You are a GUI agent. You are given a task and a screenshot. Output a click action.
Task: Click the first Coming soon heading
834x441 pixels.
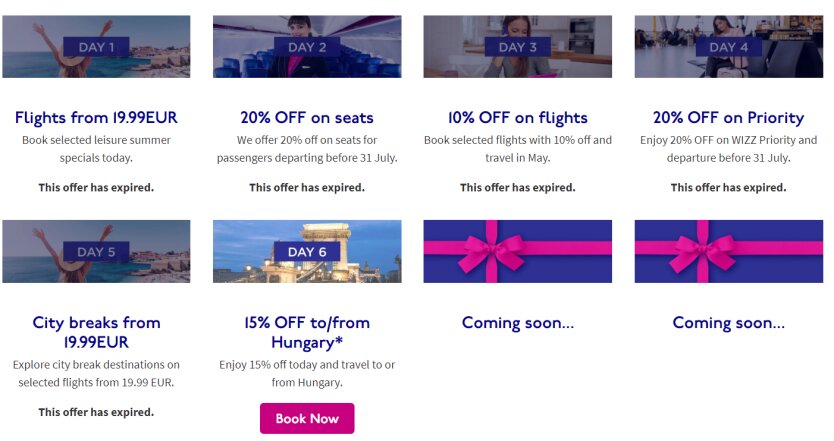[518, 323]
